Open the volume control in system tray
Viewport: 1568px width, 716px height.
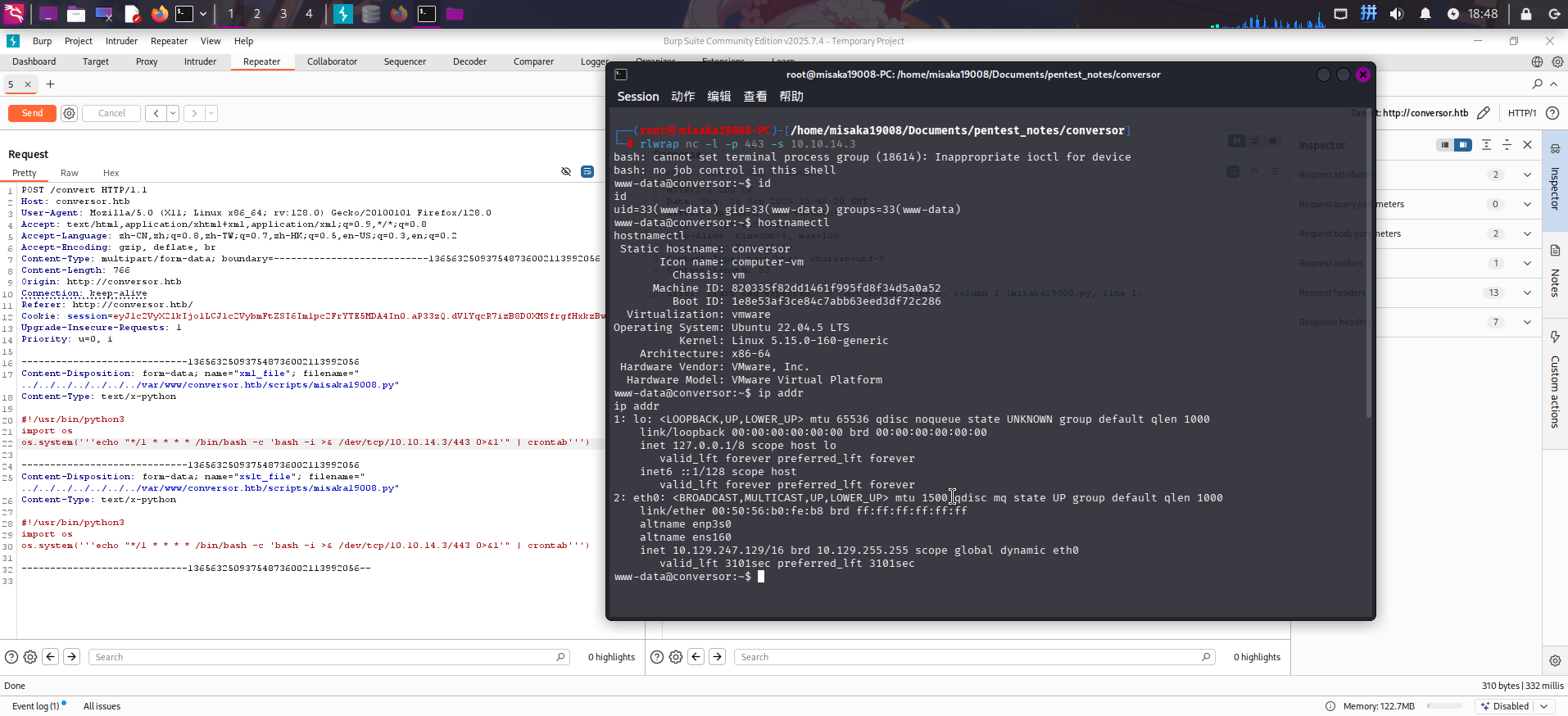pyautogui.click(x=1397, y=14)
